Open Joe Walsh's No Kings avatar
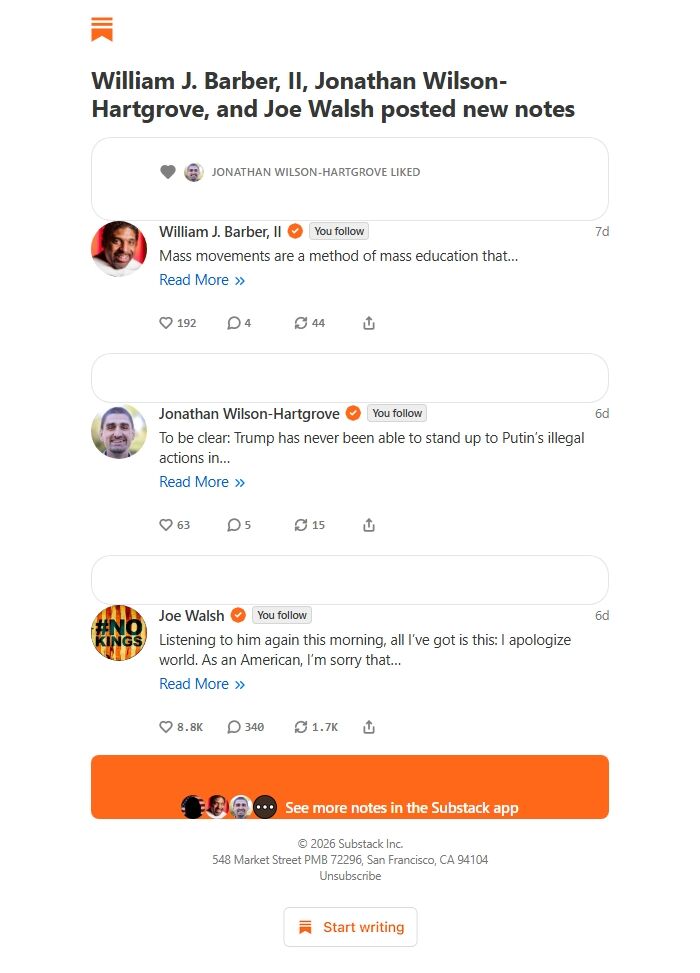The image size is (700, 973). point(119,633)
